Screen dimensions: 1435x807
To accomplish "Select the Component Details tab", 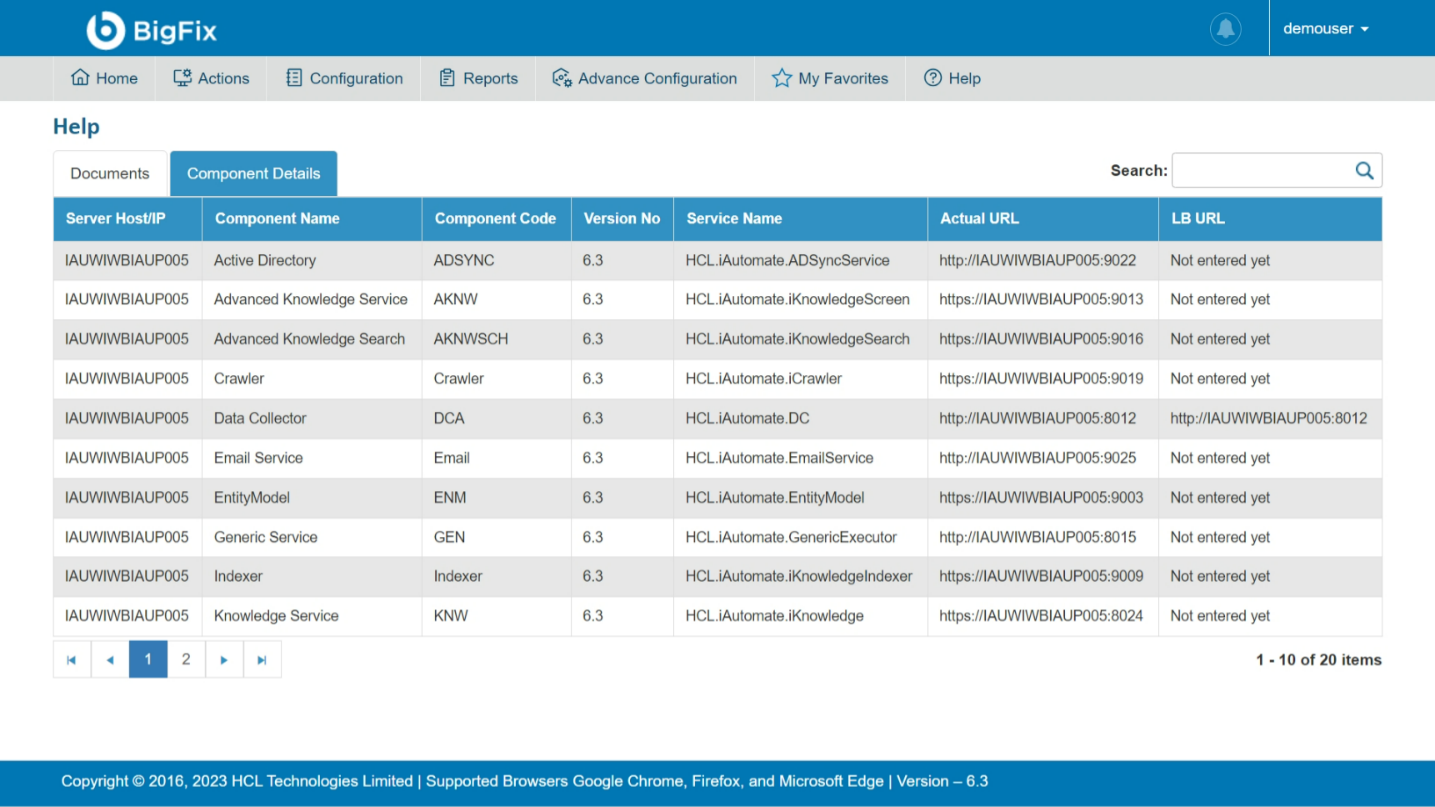I will (253, 173).
